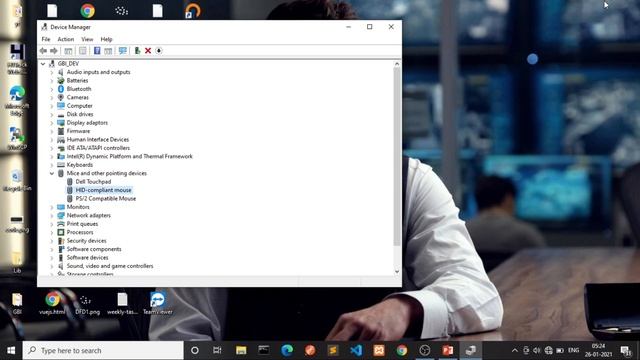Viewport: 640px width, 360px height.
Task: Open the notification center icon
Action: (625, 351)
